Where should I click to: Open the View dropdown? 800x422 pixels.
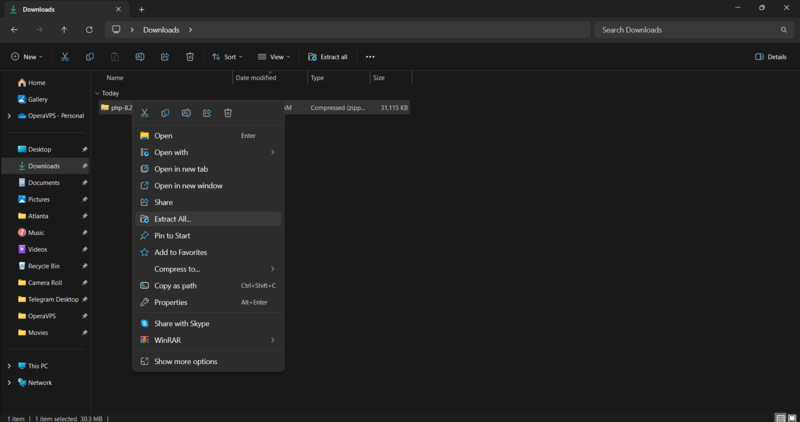(274, 57)
